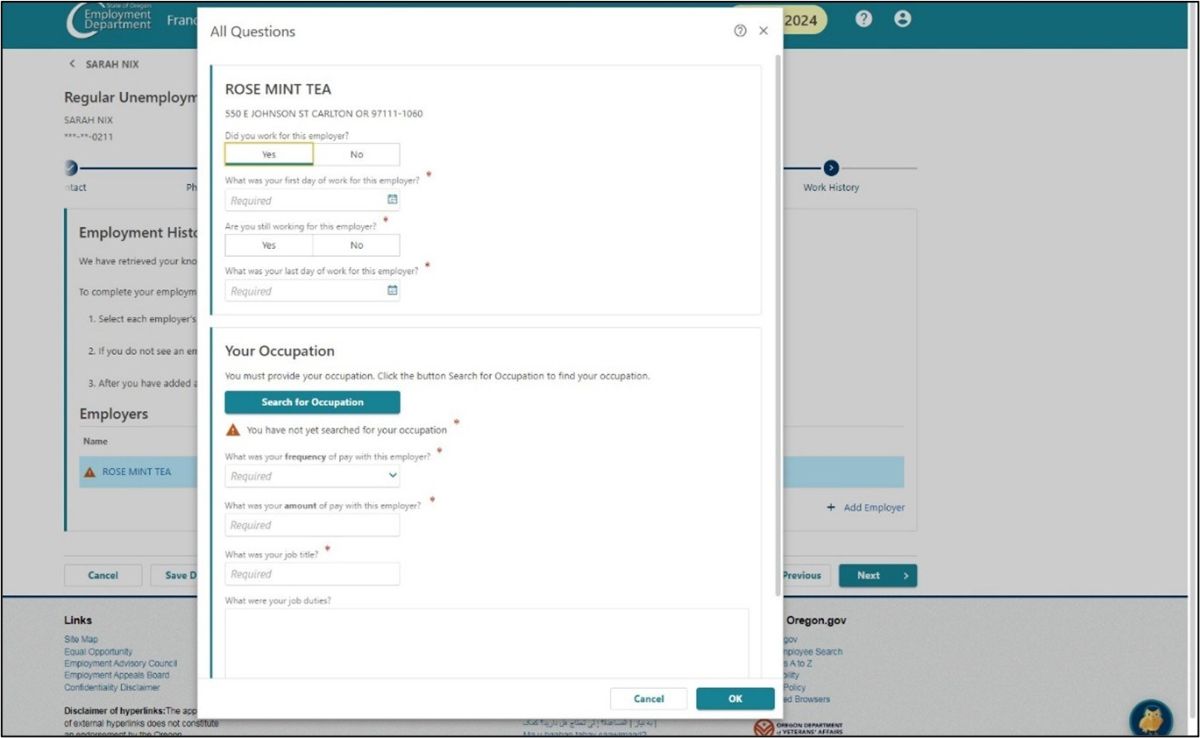Viewport: 1200px width, 738px height.
Task: Close the All Questions dialog
Action: point(764,31)
